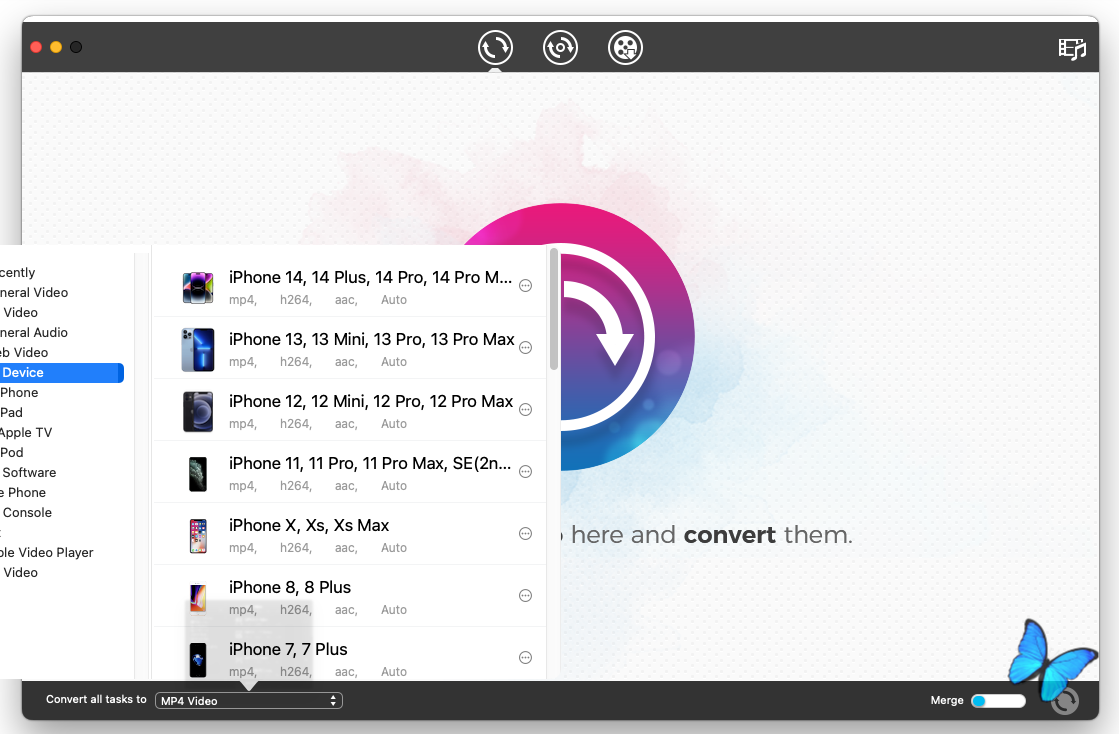Open options for iPhone 7, 7 Plus preset
This screenshot has width=1119, height=734.
coord(525,658)
